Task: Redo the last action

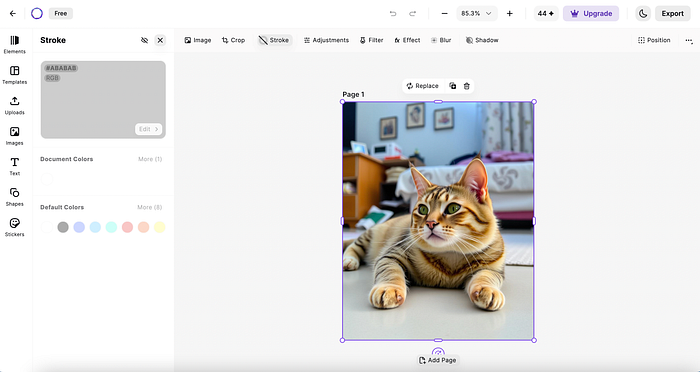Action: (x=412, y=13)
